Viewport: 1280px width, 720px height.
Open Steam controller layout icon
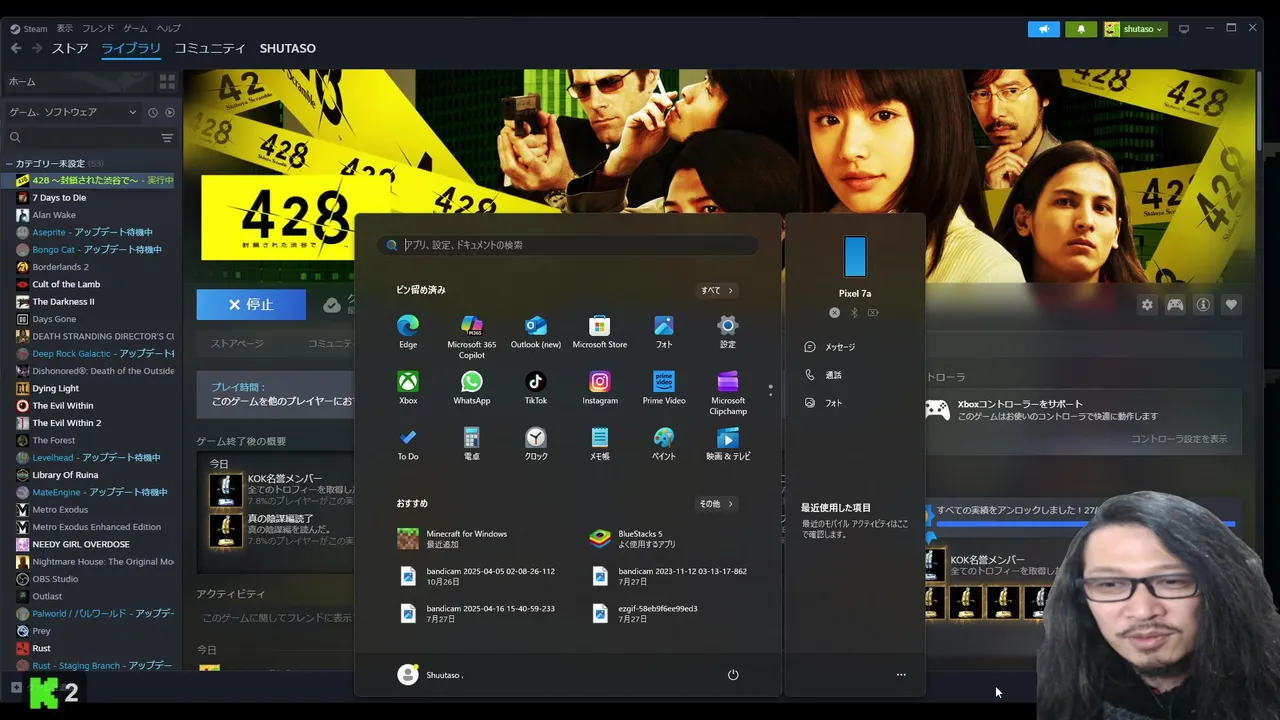pos(1175,305)
